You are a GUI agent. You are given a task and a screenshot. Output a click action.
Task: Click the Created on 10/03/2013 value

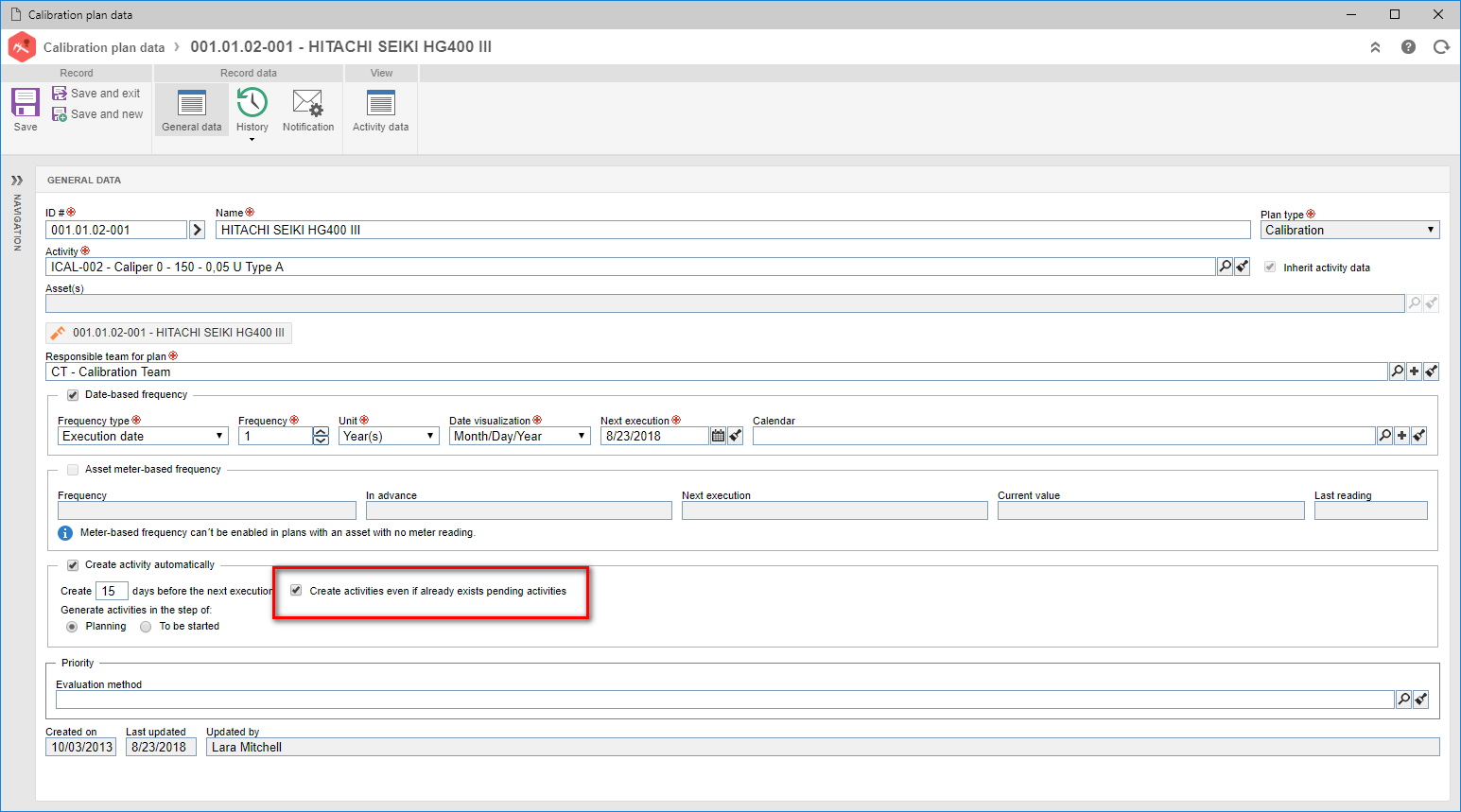(81, 747)
